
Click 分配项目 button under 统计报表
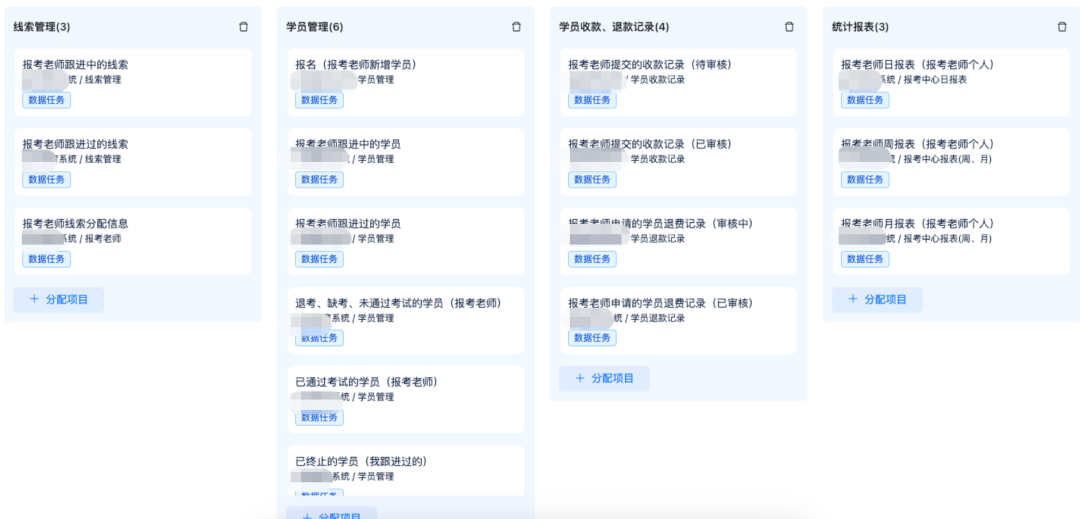pos(877,299)
